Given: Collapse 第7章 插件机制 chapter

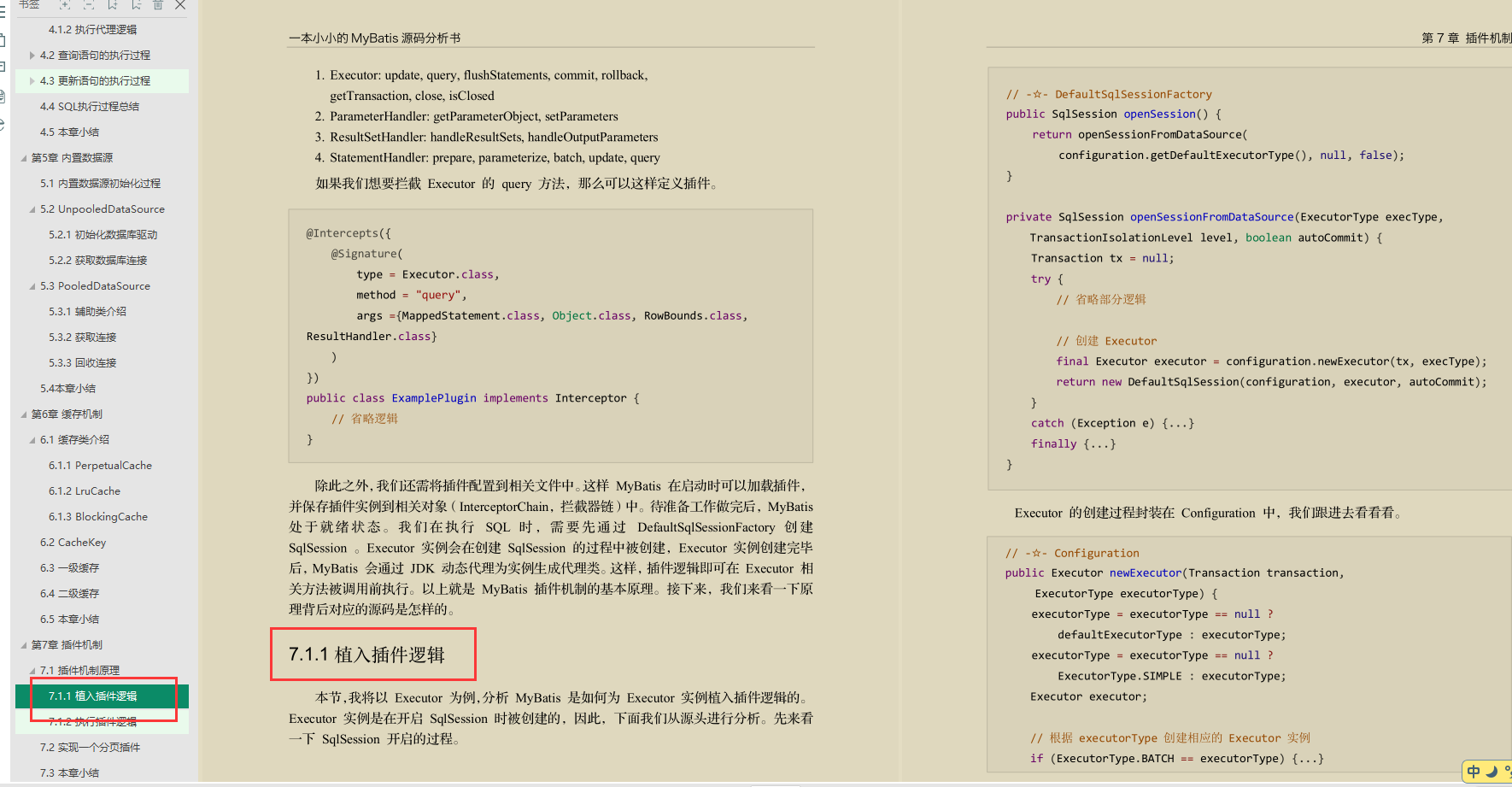Looking at the screenshot, I should click(x=24, y=645).
